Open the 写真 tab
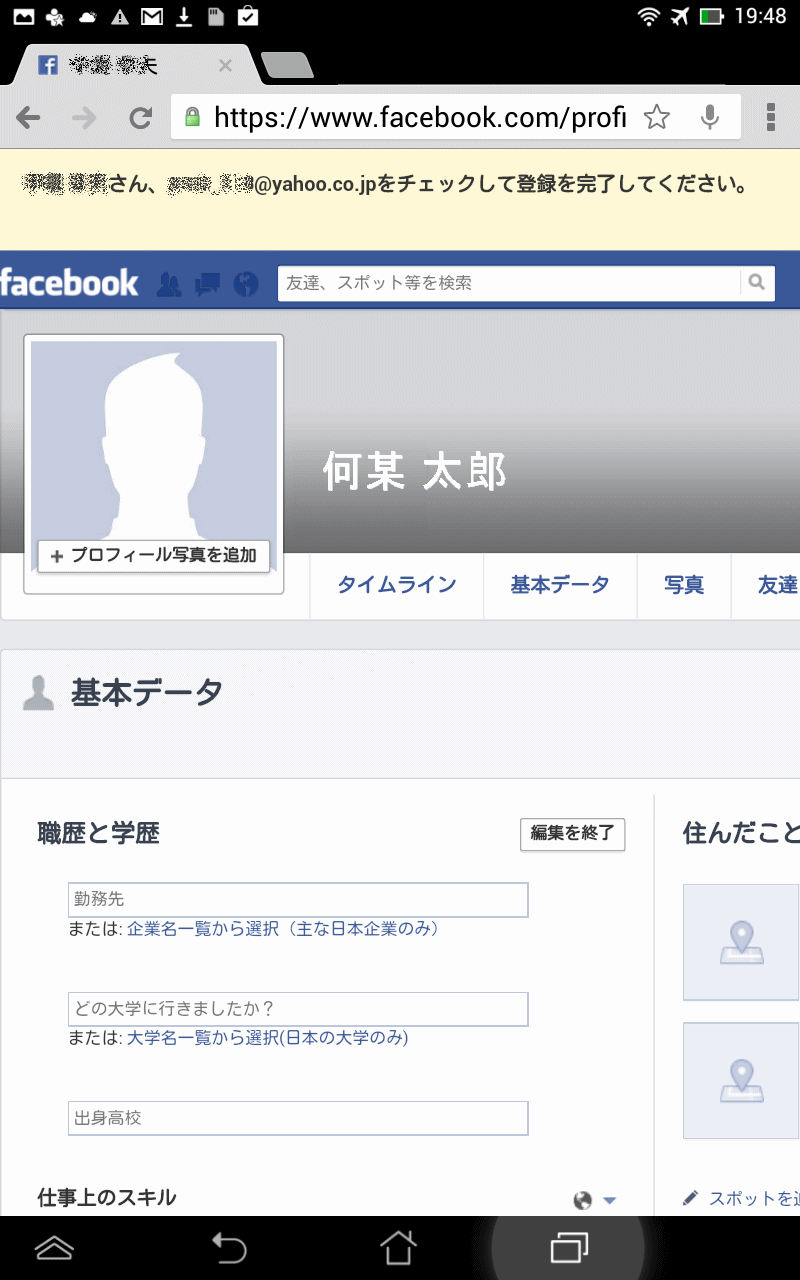Image resolution: width=800 pixels, height=1280 pixels. coord(684,586)
